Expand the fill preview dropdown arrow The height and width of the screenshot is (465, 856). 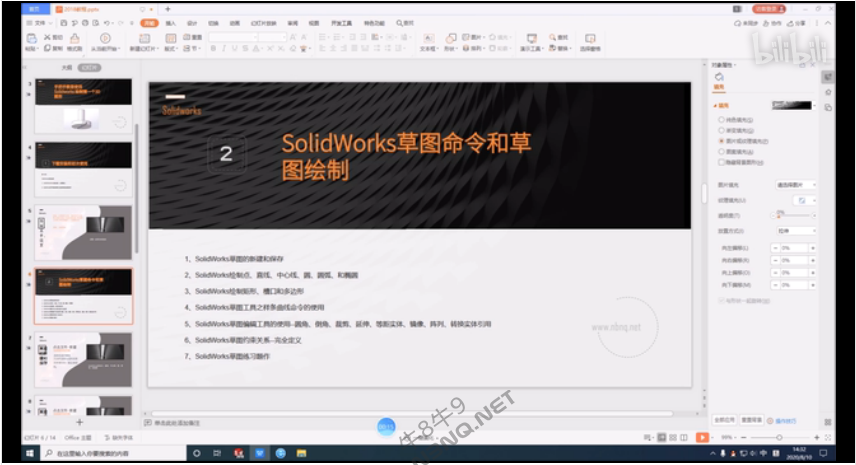[x=814, y=105]
